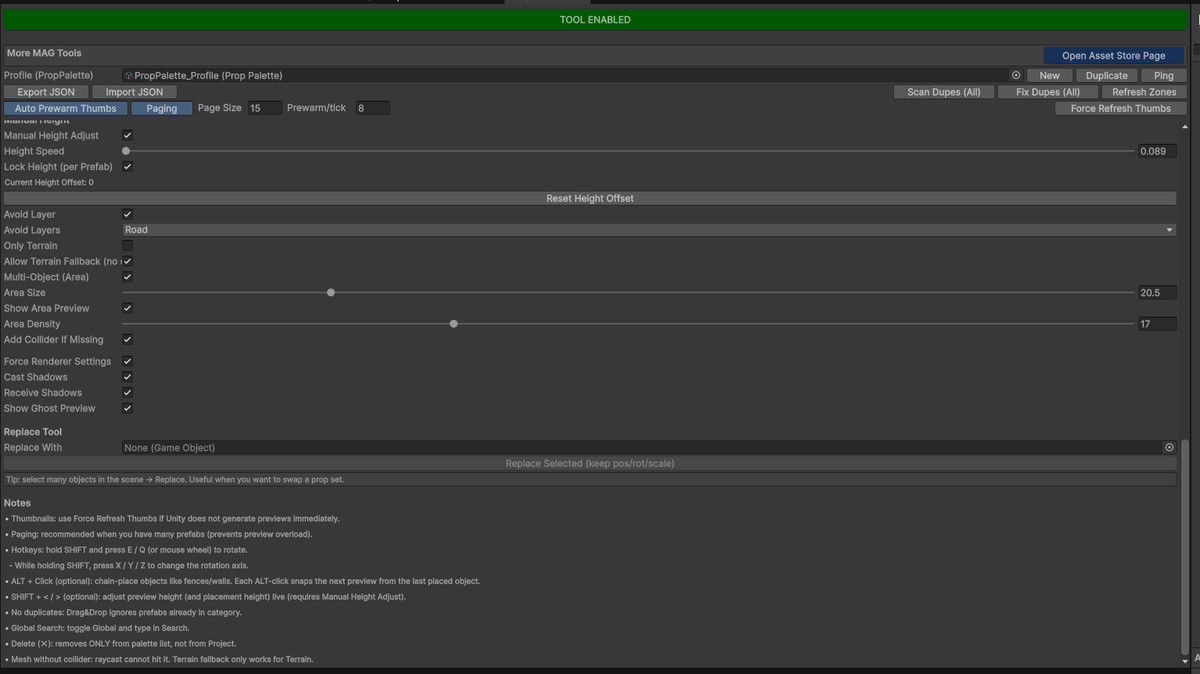Click the No duplicates note line
This screenshot has height=674, width=1200.
[x=122, y=612]
